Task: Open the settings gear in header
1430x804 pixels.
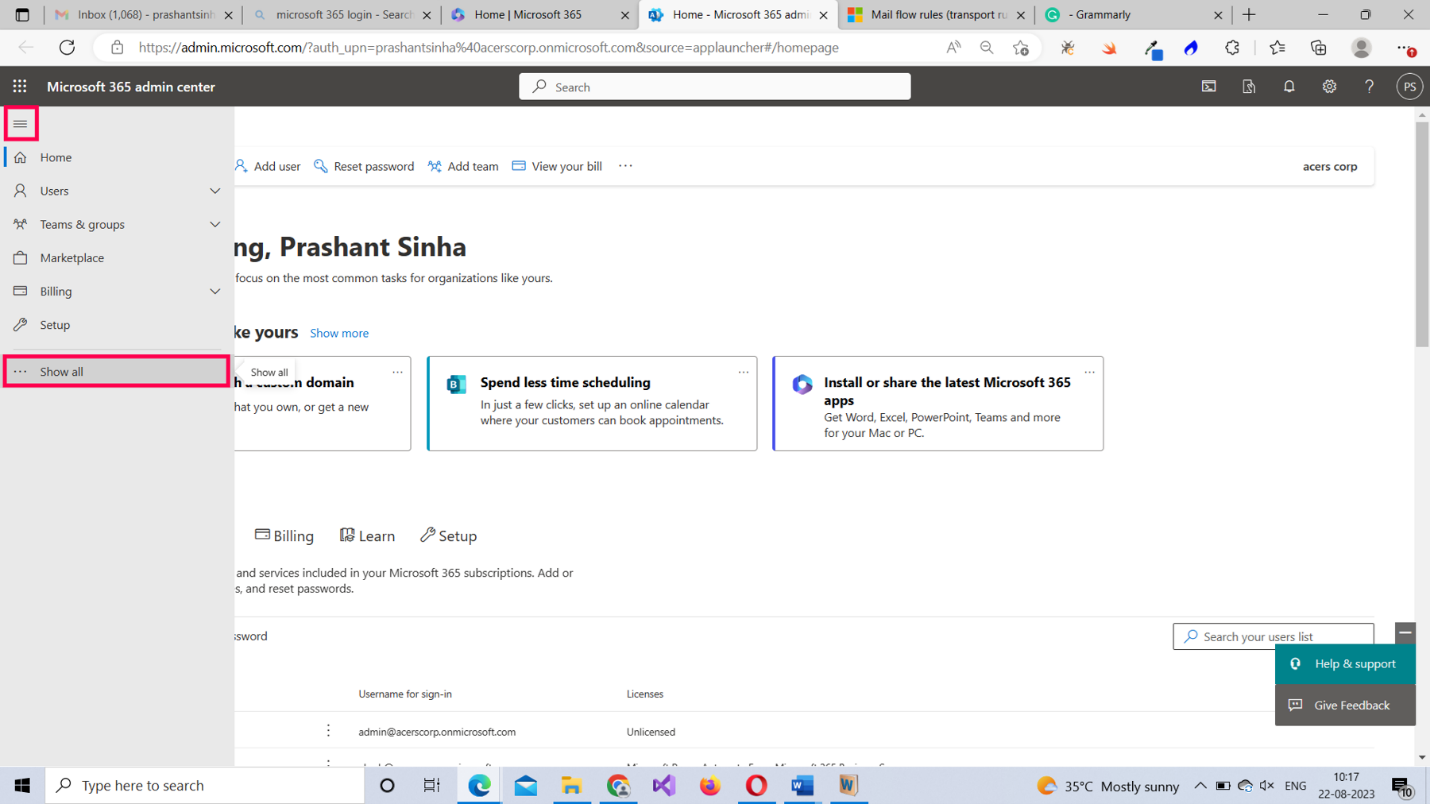Action: [1329, 87]
